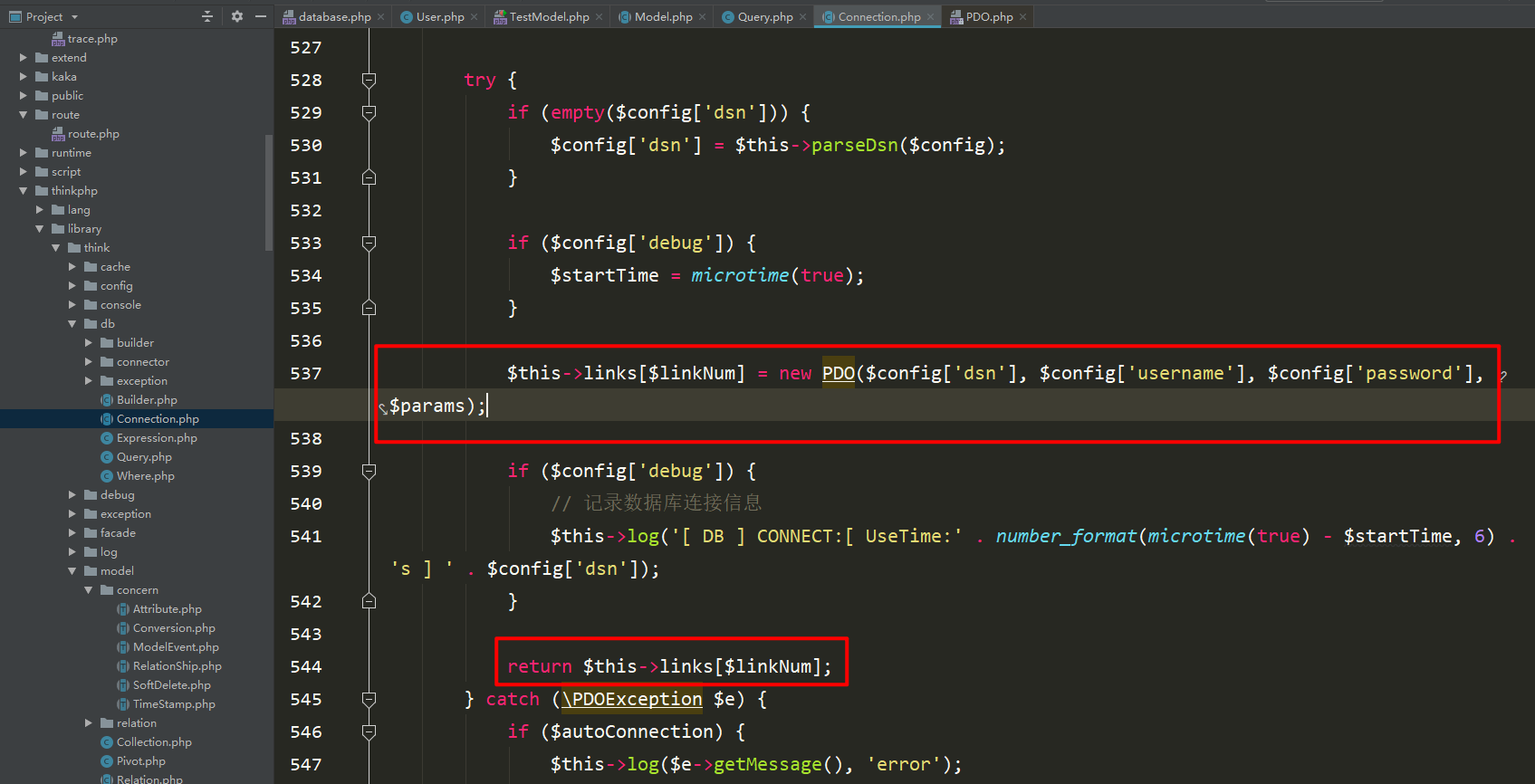The height and width of the screenshot is (784, 1535).
Task: Click the collapse all icon in Project panel
Action: pyautogui.click(x=206, y=16)
